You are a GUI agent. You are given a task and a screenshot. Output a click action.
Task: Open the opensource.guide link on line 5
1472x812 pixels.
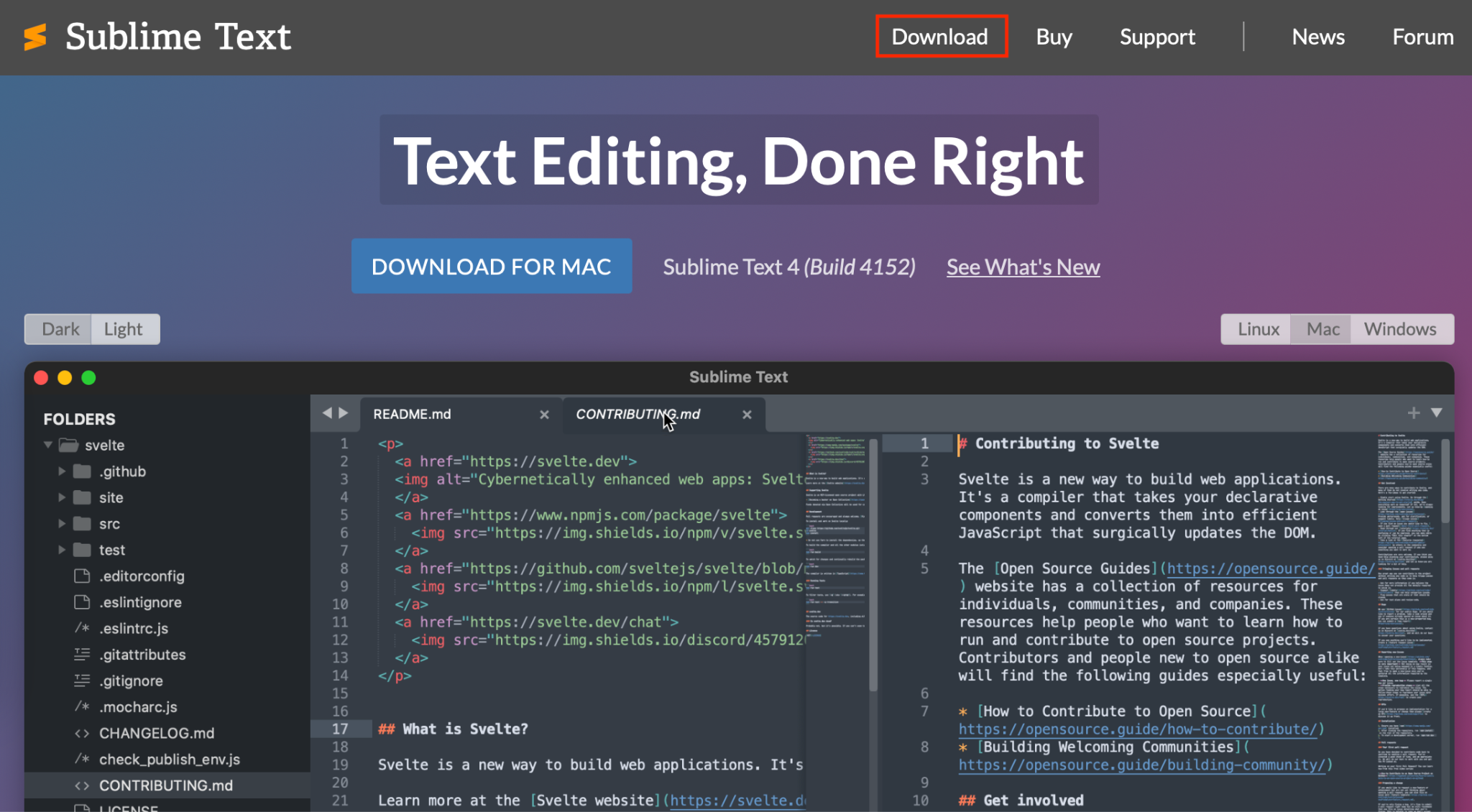tap(1271, 568)
